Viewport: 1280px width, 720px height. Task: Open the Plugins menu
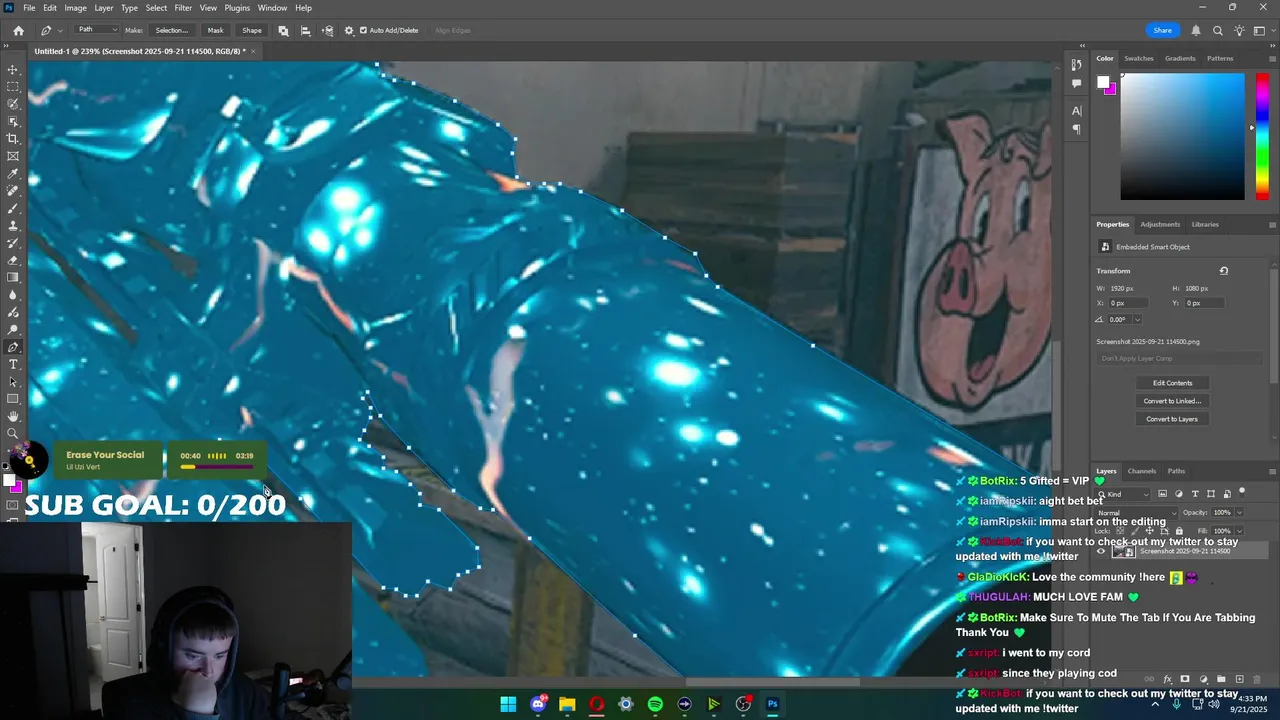[x=237, y=8]
